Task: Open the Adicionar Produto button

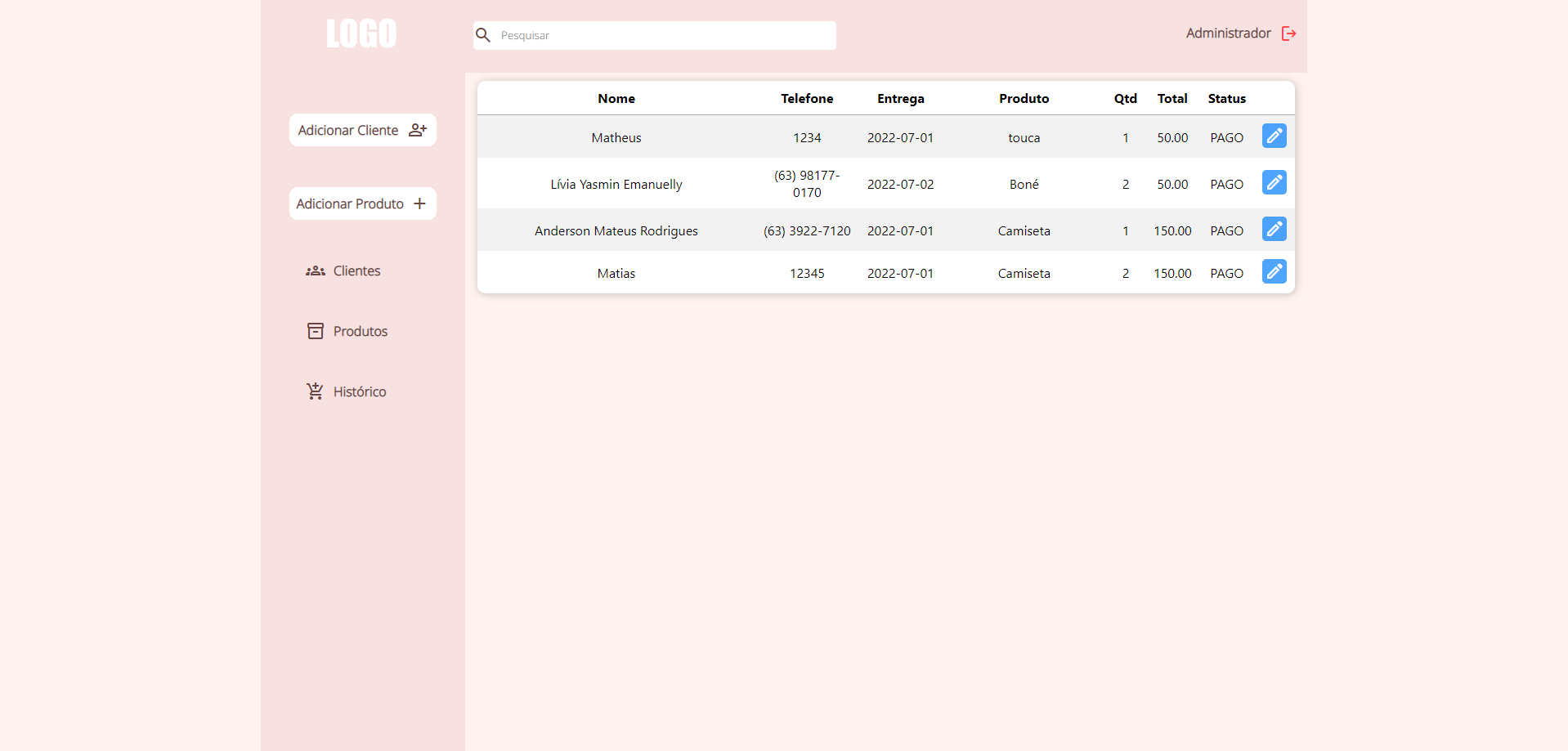Action: click(363, 203)
